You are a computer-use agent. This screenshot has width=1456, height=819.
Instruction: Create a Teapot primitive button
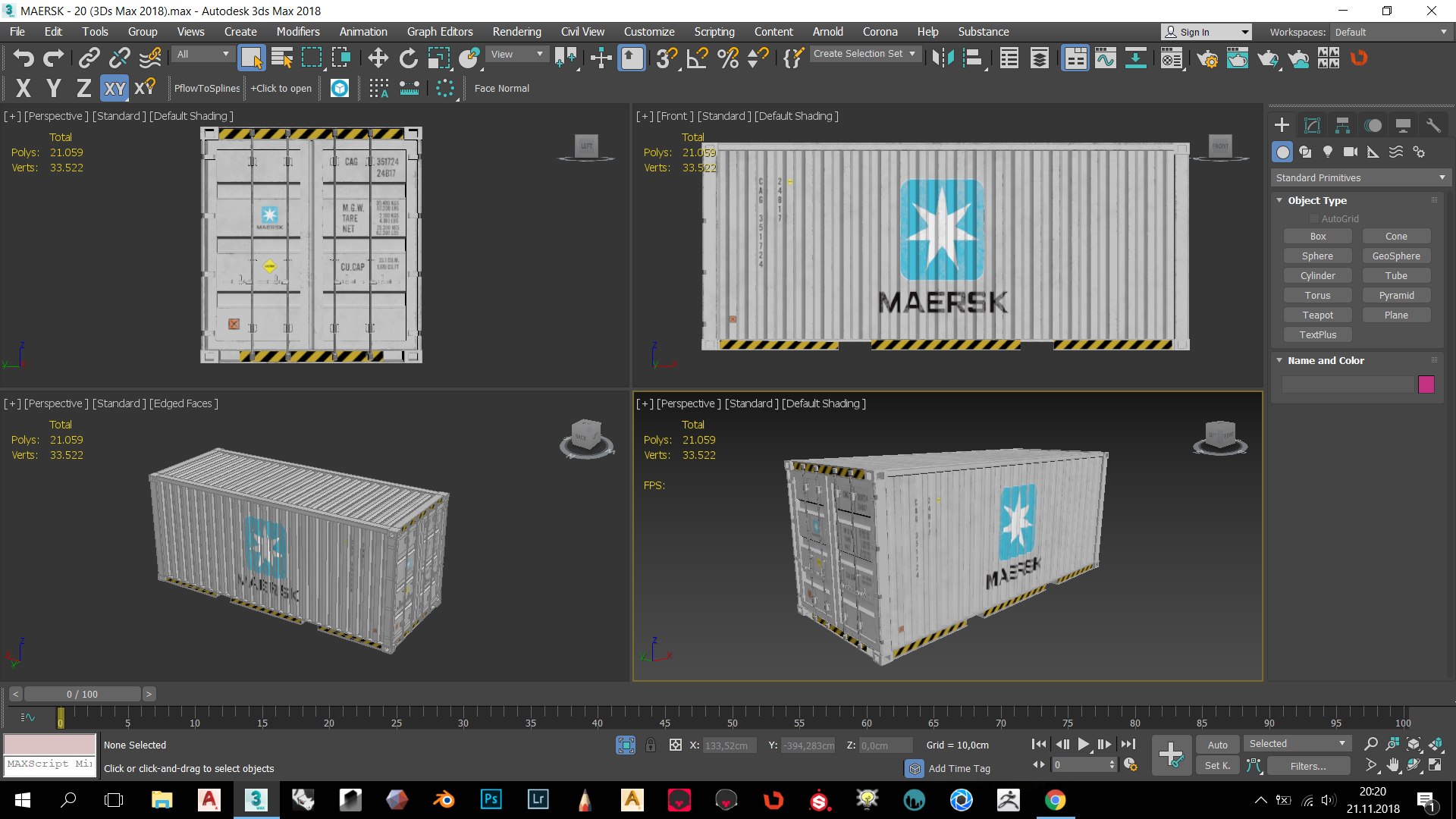click(1317, 315)
